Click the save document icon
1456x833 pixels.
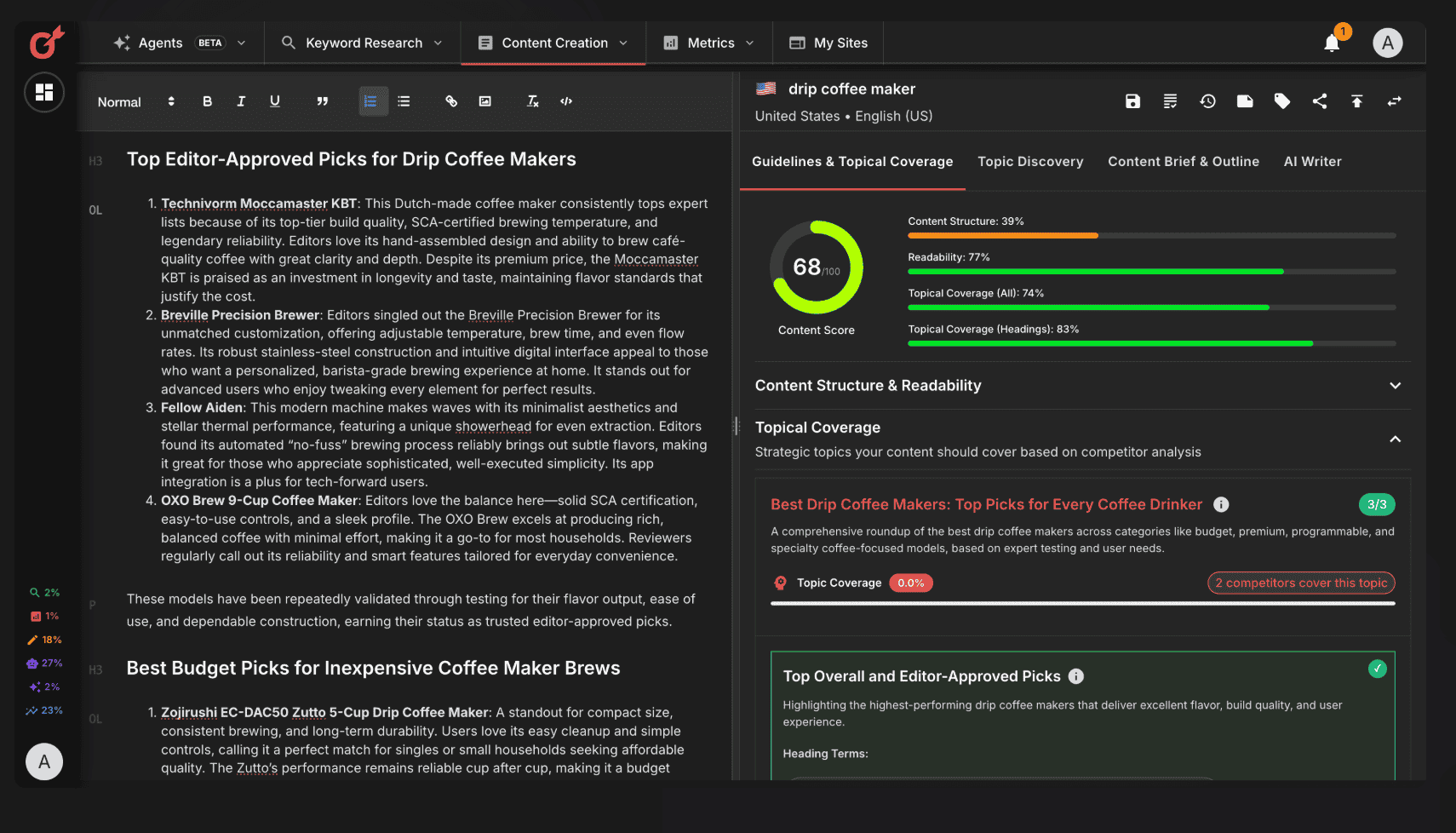1132,101
